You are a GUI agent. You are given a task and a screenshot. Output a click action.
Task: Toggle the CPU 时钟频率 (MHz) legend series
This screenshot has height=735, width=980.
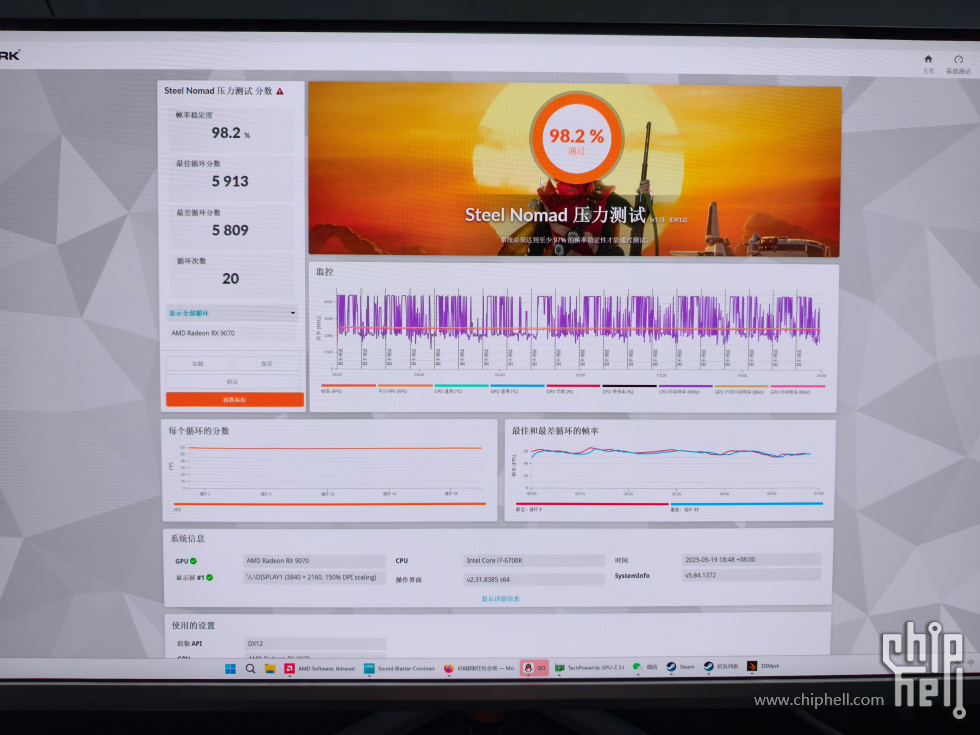click(x=686, y=389)
